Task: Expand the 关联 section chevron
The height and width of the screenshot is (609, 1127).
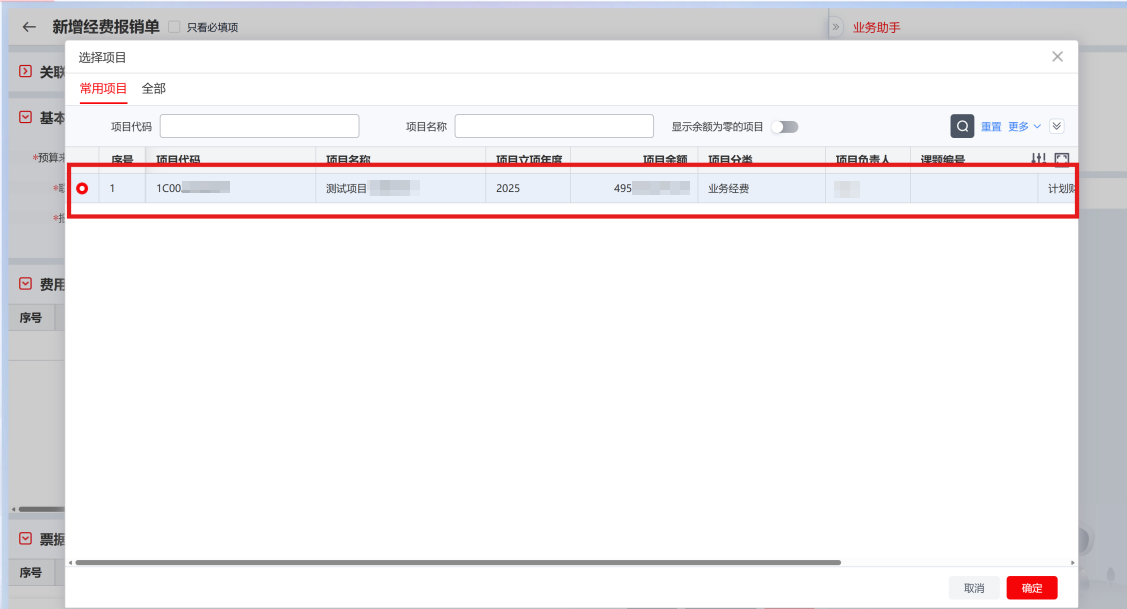Action: tap(26, 72)
